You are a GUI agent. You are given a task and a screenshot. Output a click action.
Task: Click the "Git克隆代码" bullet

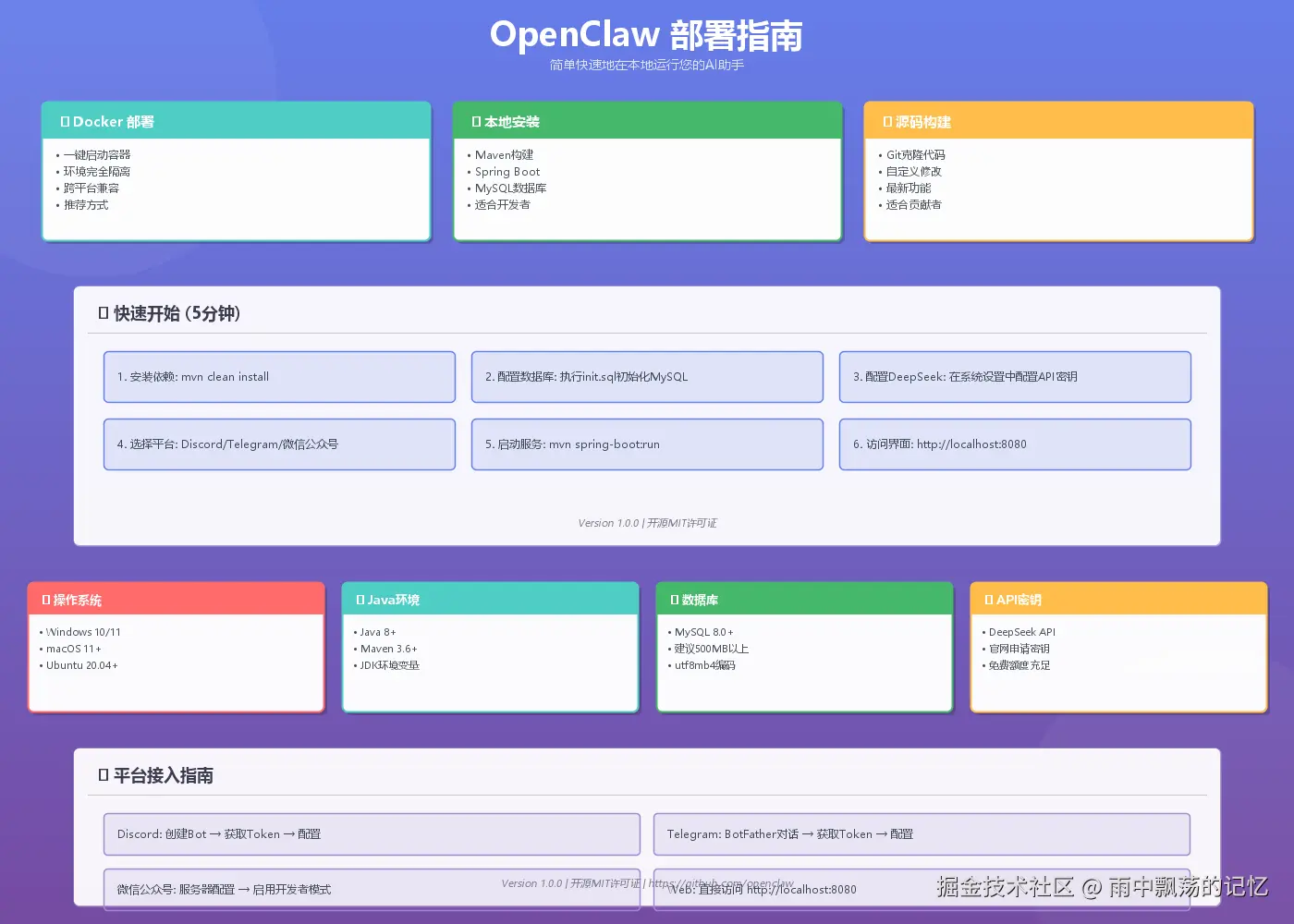911,155
